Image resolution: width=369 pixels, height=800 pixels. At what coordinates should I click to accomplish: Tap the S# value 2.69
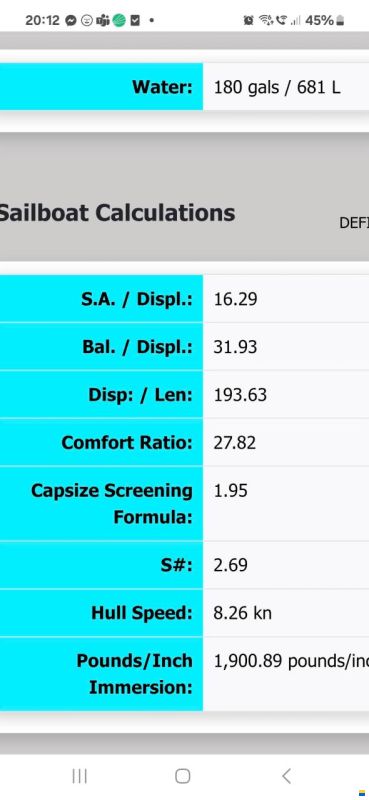coord(231,565)
